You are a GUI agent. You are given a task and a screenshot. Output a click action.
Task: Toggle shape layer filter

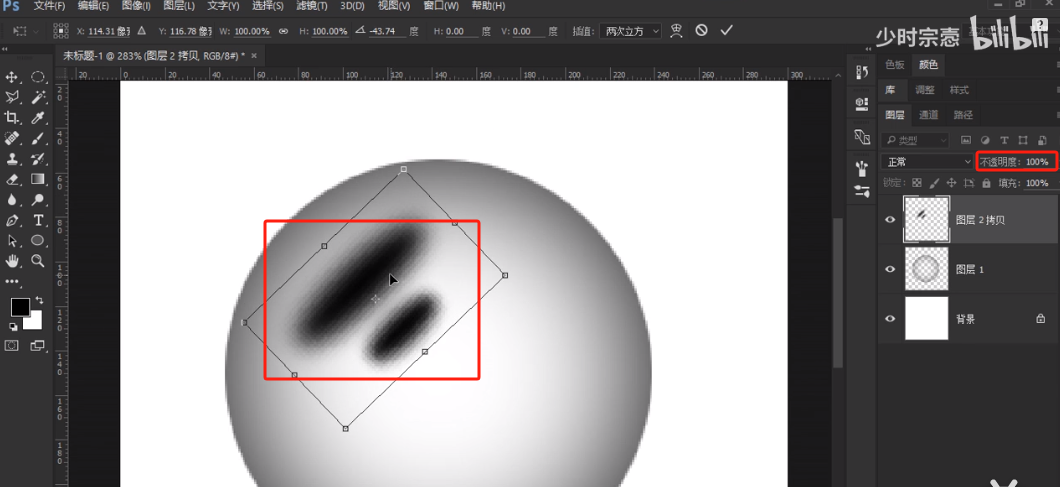tap(1023, 141)
